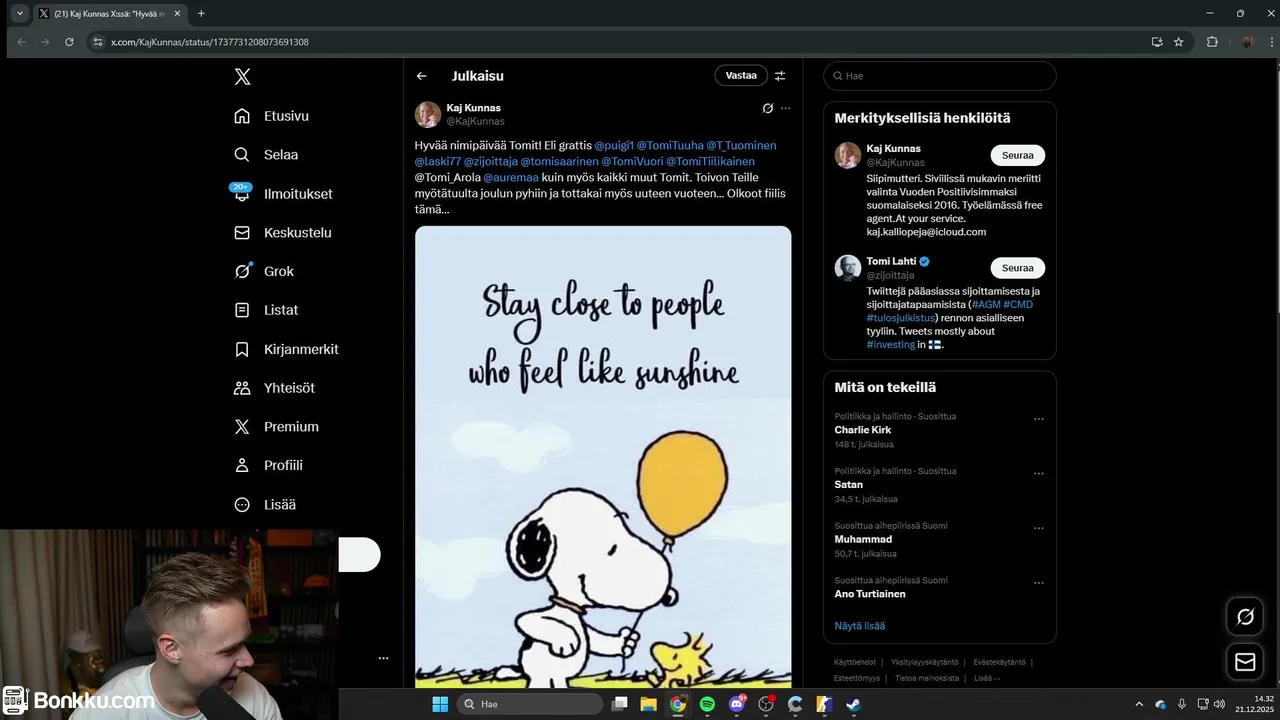The height and width of the screenshot is (720, 1280).
Task: Open the @TomiVuori mention
Action: (632, 162)
